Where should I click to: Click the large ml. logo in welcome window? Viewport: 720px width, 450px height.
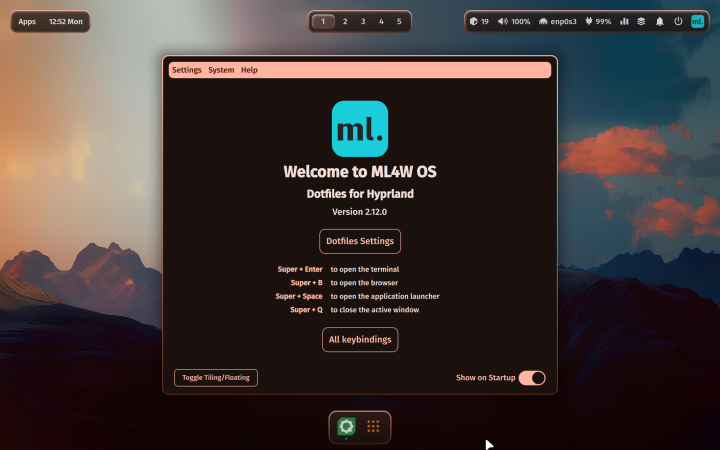[x=360, y=129]
